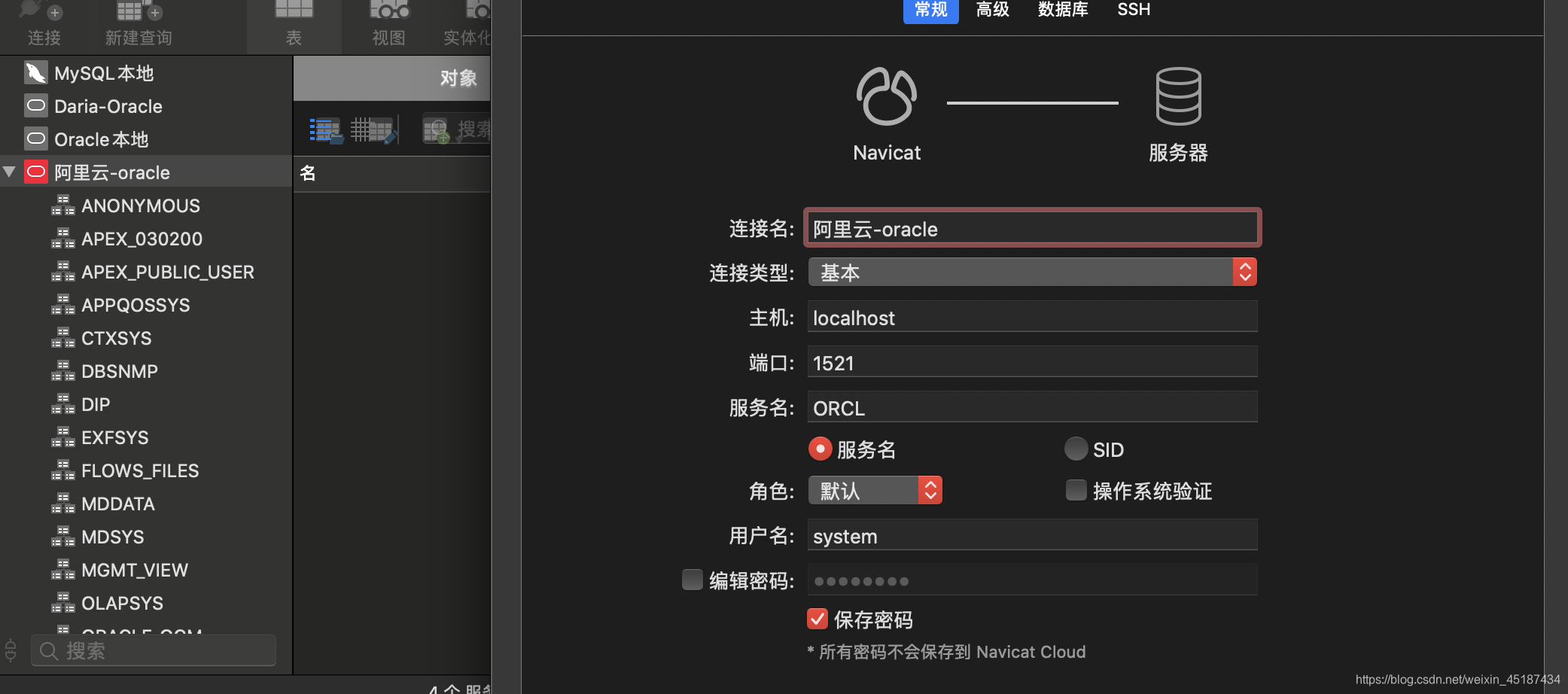The width and height of the screenshot is (1568, 694).
Task: Click the 连接 toolbar button
Action: point(44,24)
